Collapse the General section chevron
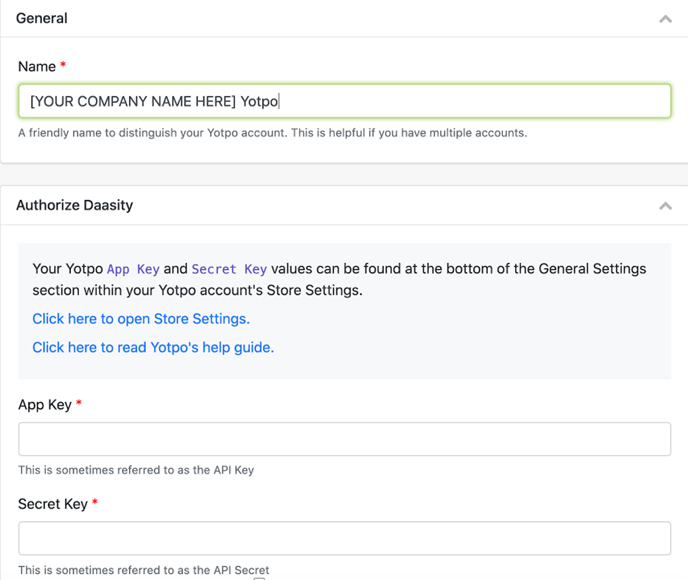Image resolution: width=688 pixels, height=580 pixels. click(665, 19)
